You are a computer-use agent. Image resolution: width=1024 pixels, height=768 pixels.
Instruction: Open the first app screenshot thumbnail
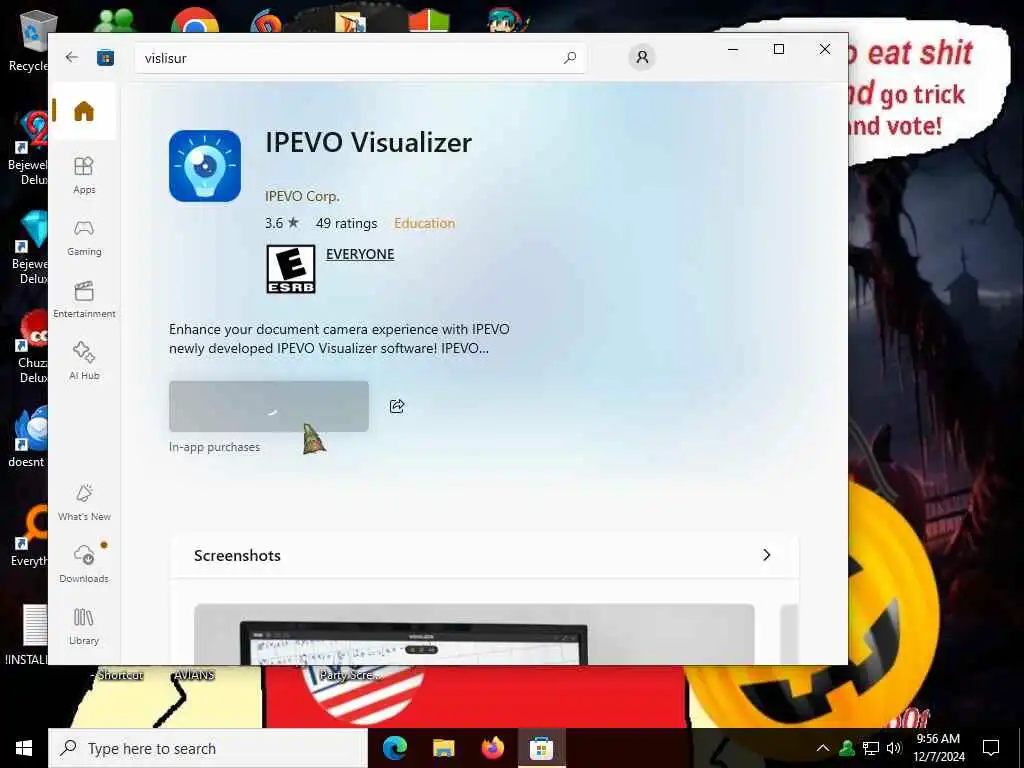coord(474,634)
